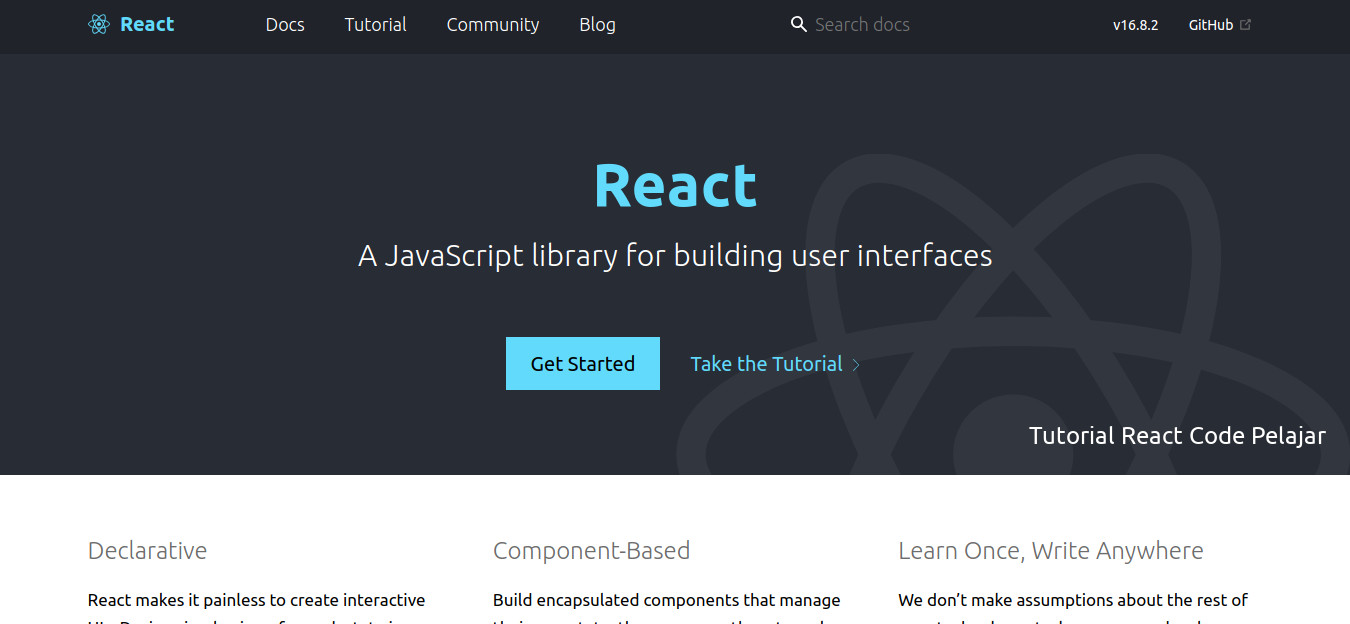
Task: Select the Declarative heading
Action: click(x=147, y=551)
